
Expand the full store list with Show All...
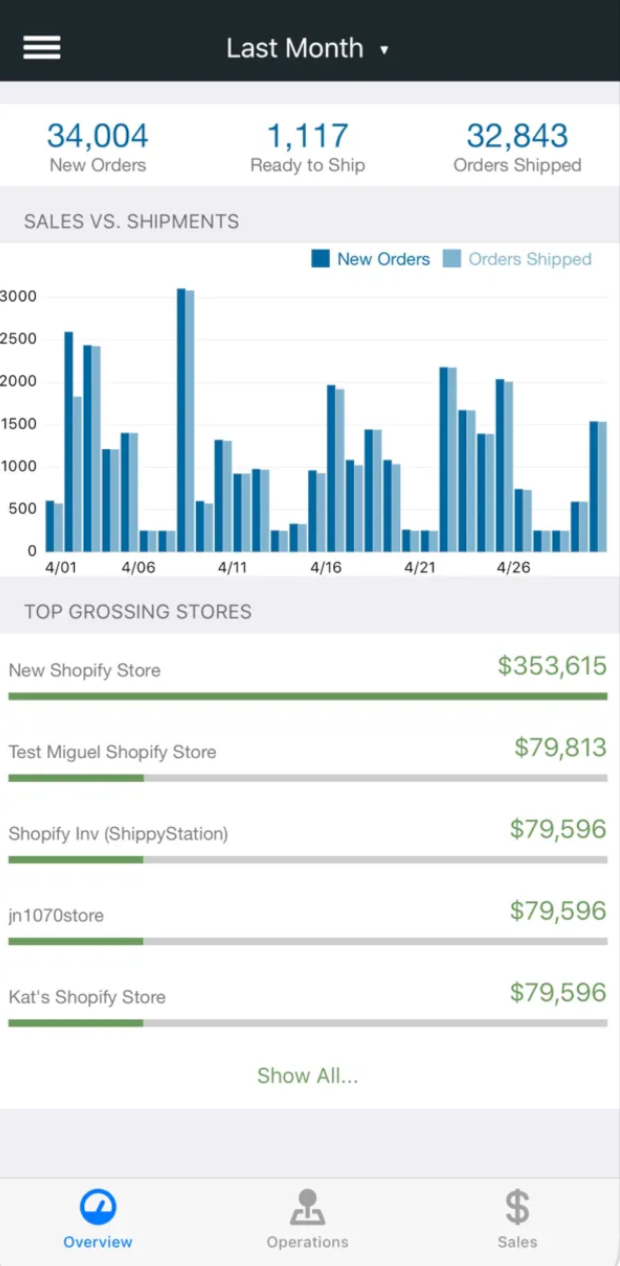[307, 1075]
